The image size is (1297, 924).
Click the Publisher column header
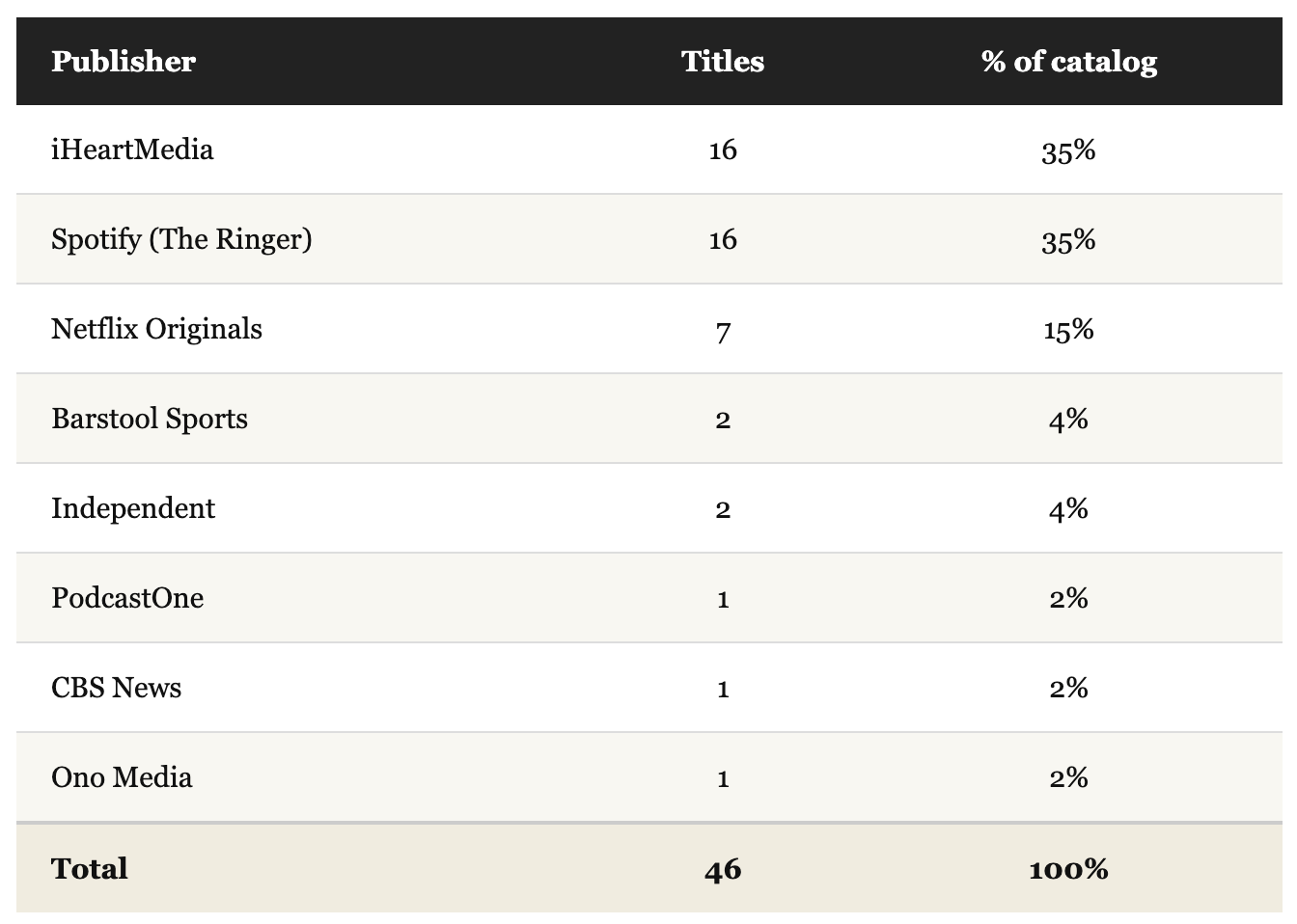click(124, 61)
